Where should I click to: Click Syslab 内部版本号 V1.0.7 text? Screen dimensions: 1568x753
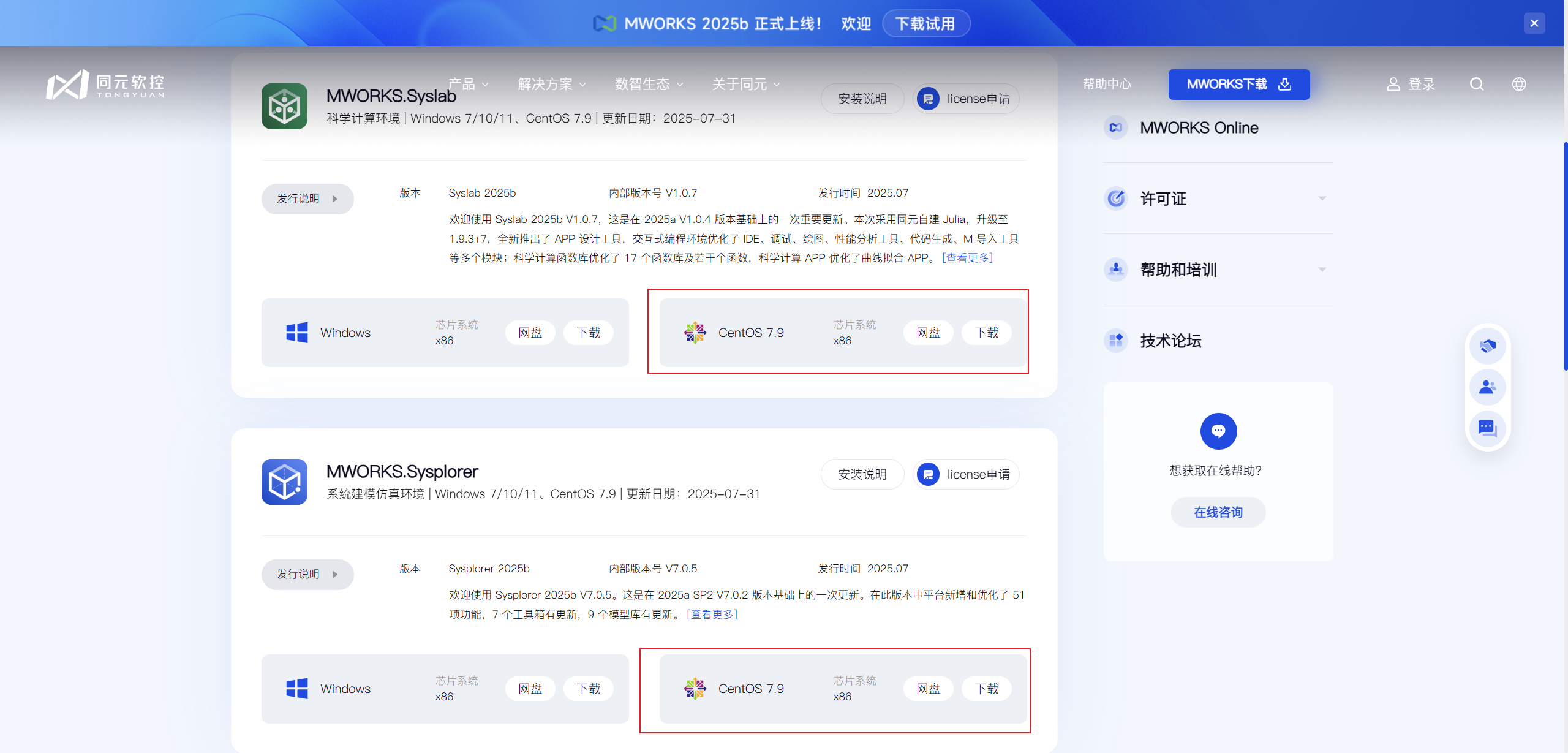point(653,193)
